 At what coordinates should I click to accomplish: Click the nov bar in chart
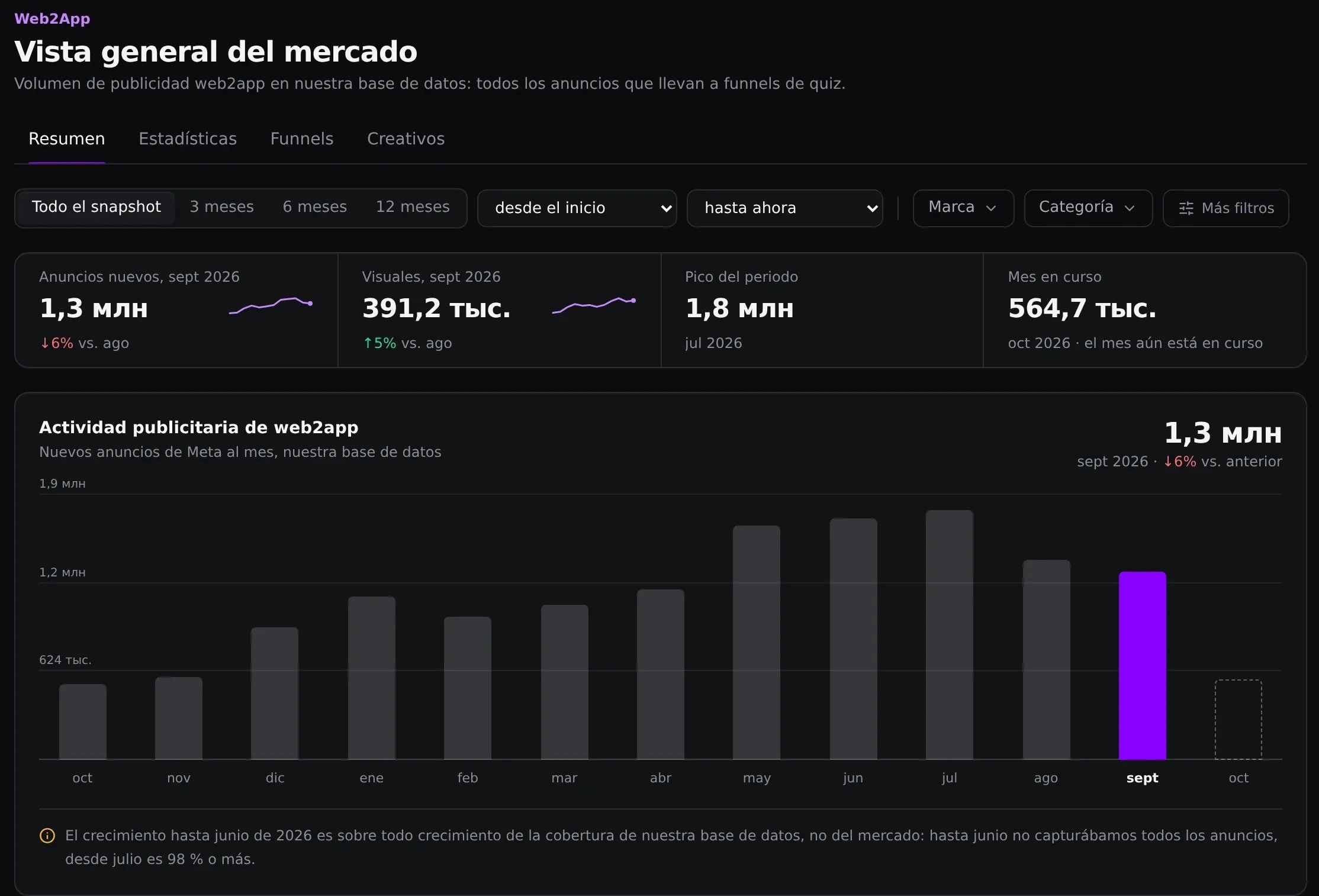(x=178, y=718)
